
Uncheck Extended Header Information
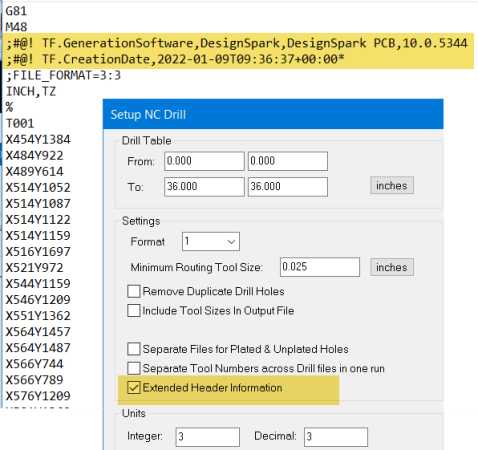(134, 388)
